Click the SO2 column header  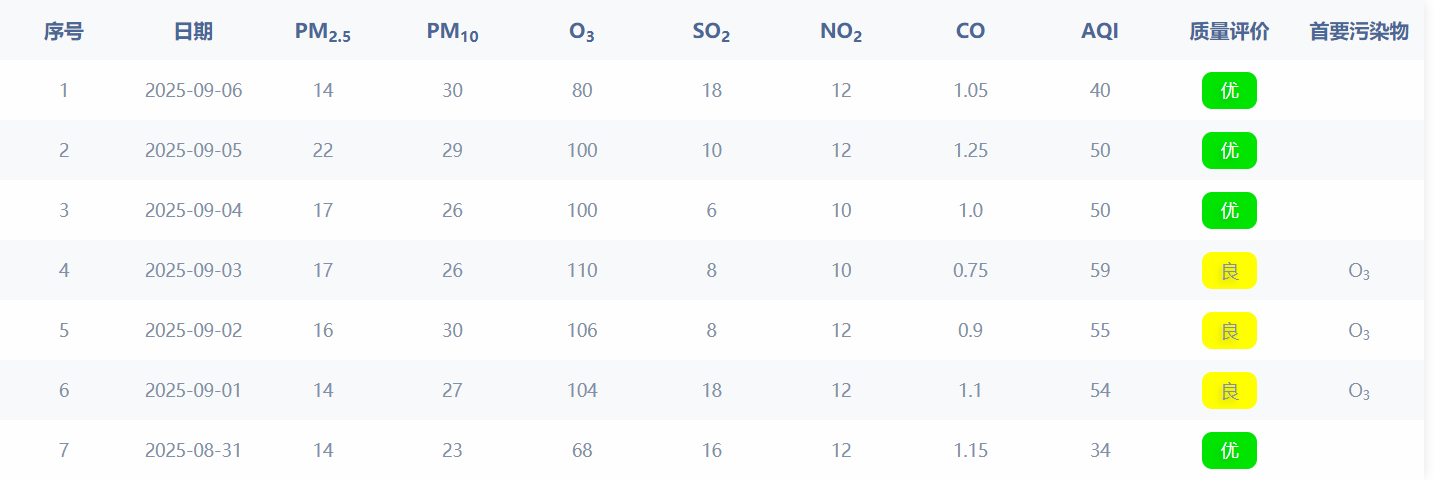(x=711, y=32)
